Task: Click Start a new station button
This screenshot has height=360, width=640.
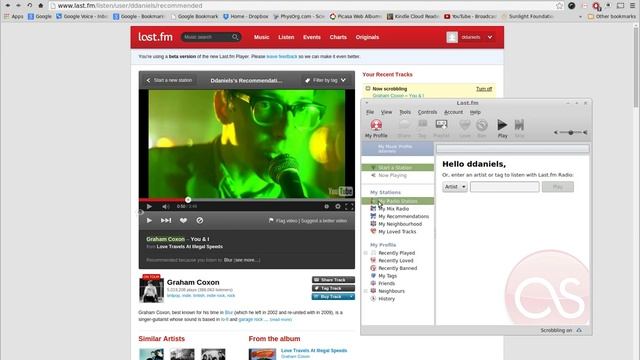Action: (x=169, y=80)
